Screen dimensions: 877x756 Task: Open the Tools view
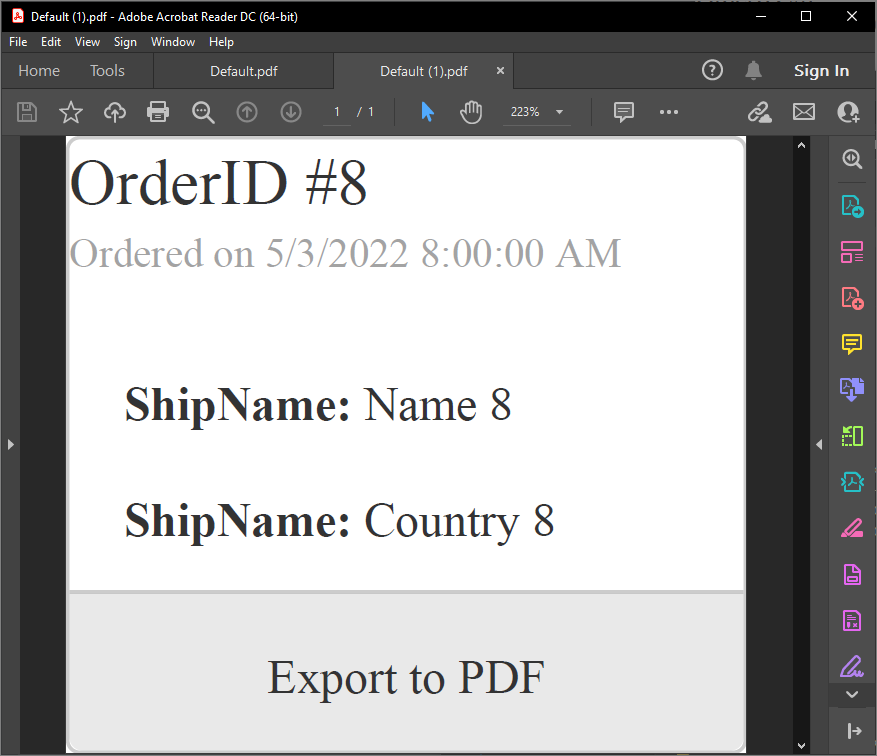pyautogui.click(x=107, y=71)
